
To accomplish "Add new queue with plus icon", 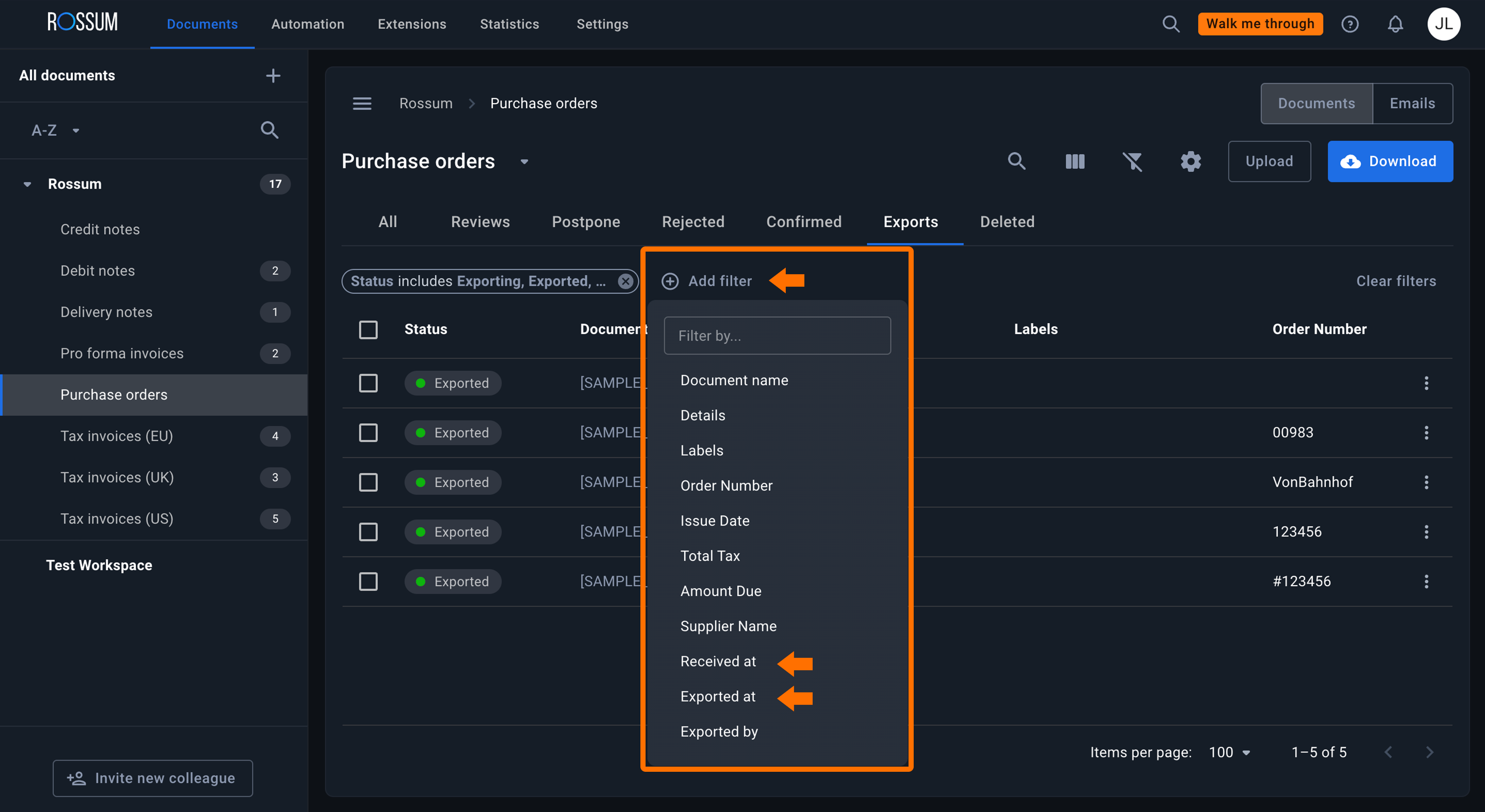I will [x=273, y=75].
